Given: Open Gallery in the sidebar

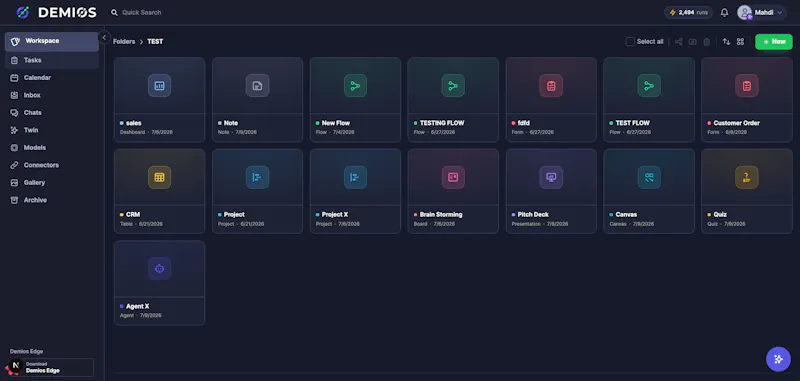Looking at the screenshot, I should coord(52,183).
